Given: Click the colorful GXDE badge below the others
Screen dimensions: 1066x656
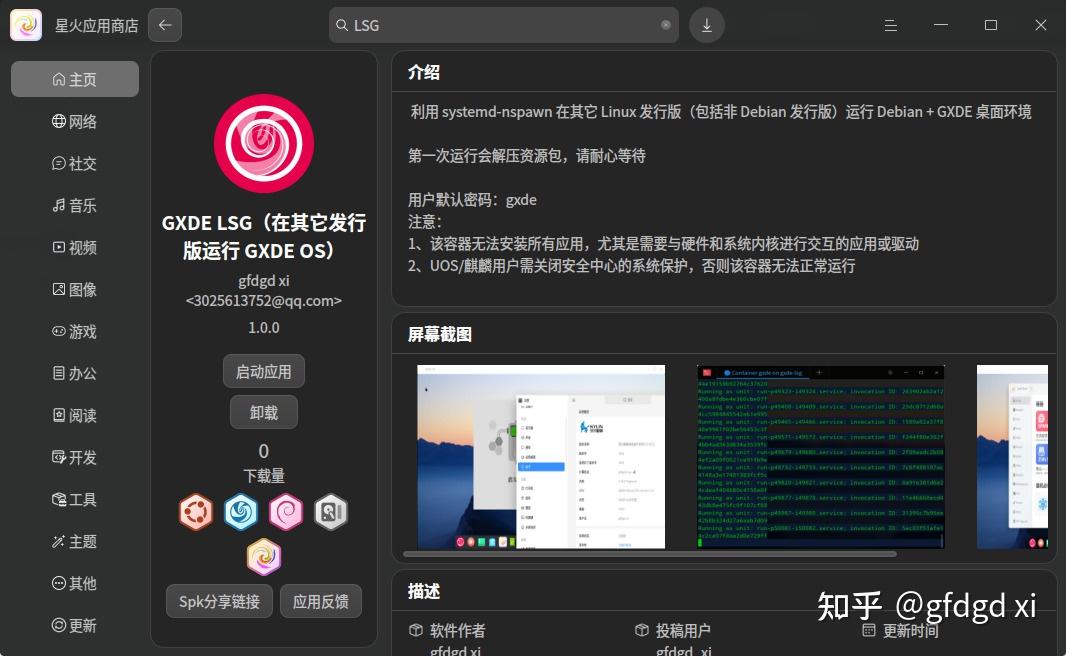Looking at the screenshot, I should pos(263,556).
